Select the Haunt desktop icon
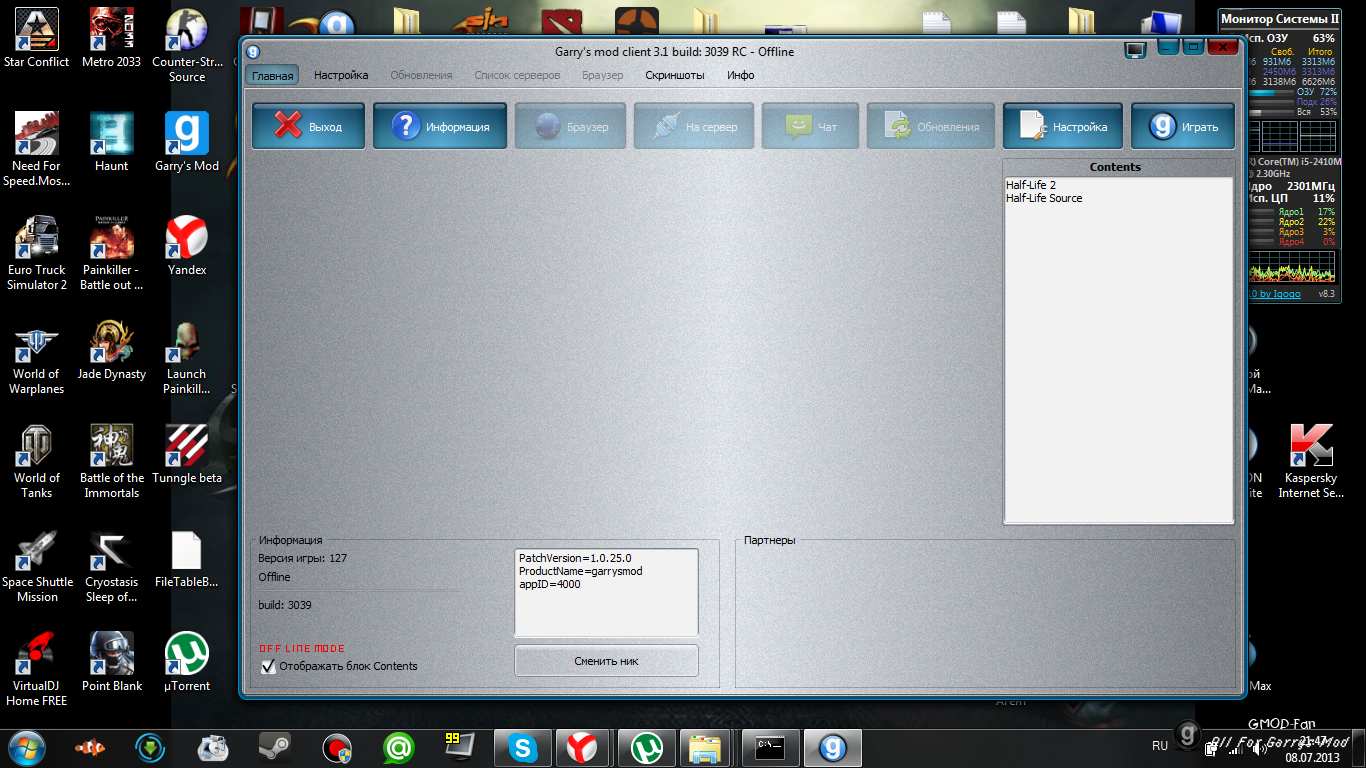This screenshot has width=1366, height=768. click(112, 143)
